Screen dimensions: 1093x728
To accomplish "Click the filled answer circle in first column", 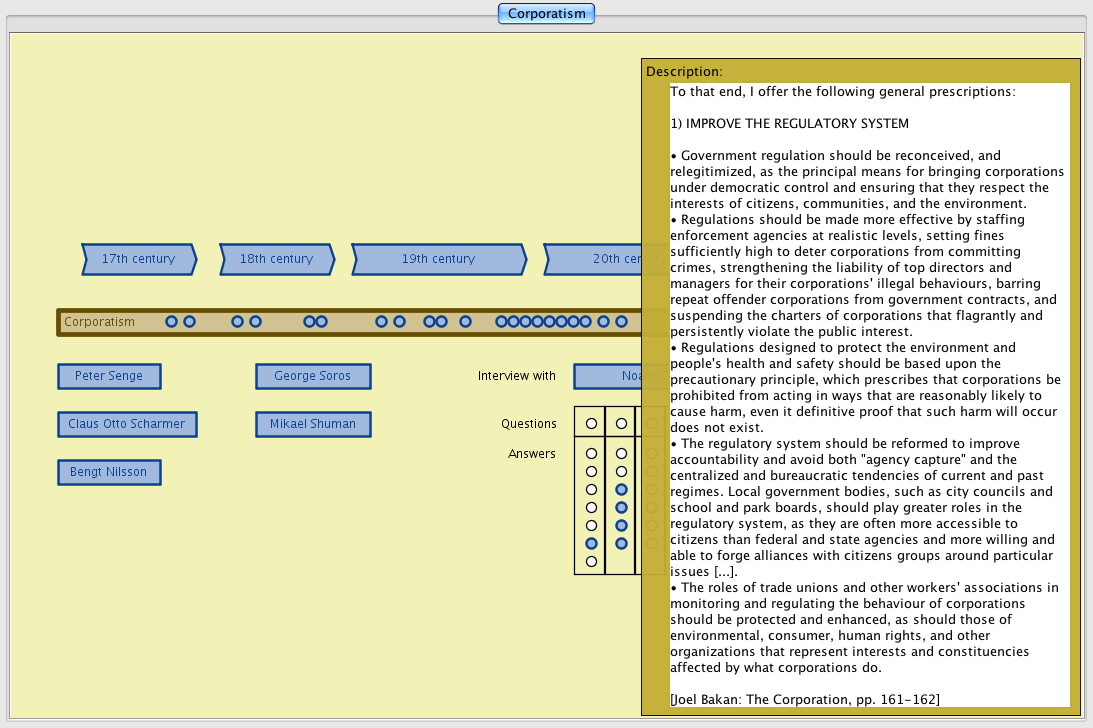I will [x=591, y=543].
